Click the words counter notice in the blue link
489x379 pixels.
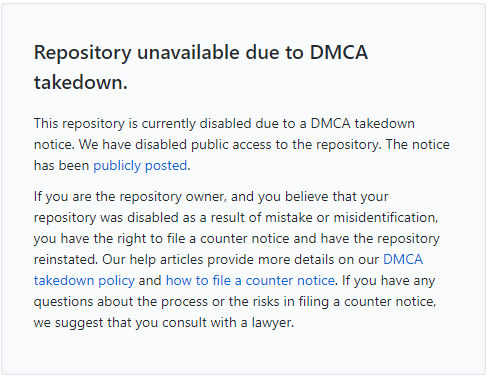[x=290, y=281]
